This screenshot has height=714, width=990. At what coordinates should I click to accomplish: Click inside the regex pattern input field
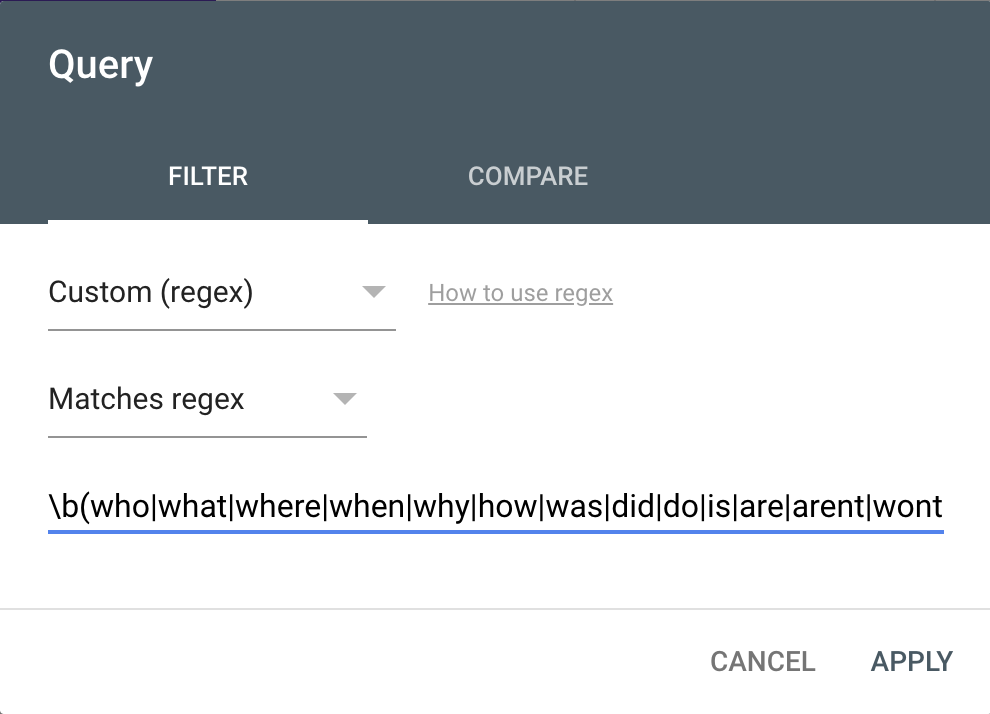[495, 507]
